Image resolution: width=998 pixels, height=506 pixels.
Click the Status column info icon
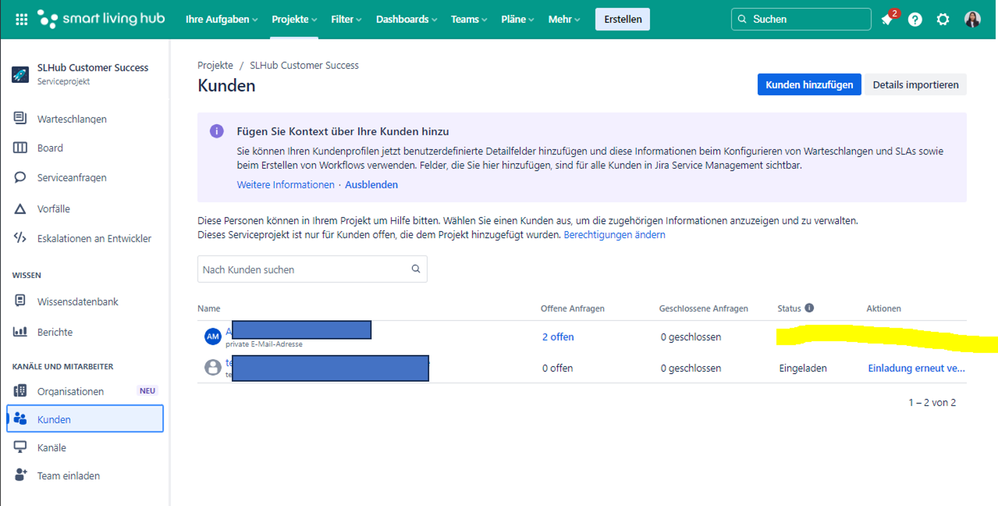(809, 308)
